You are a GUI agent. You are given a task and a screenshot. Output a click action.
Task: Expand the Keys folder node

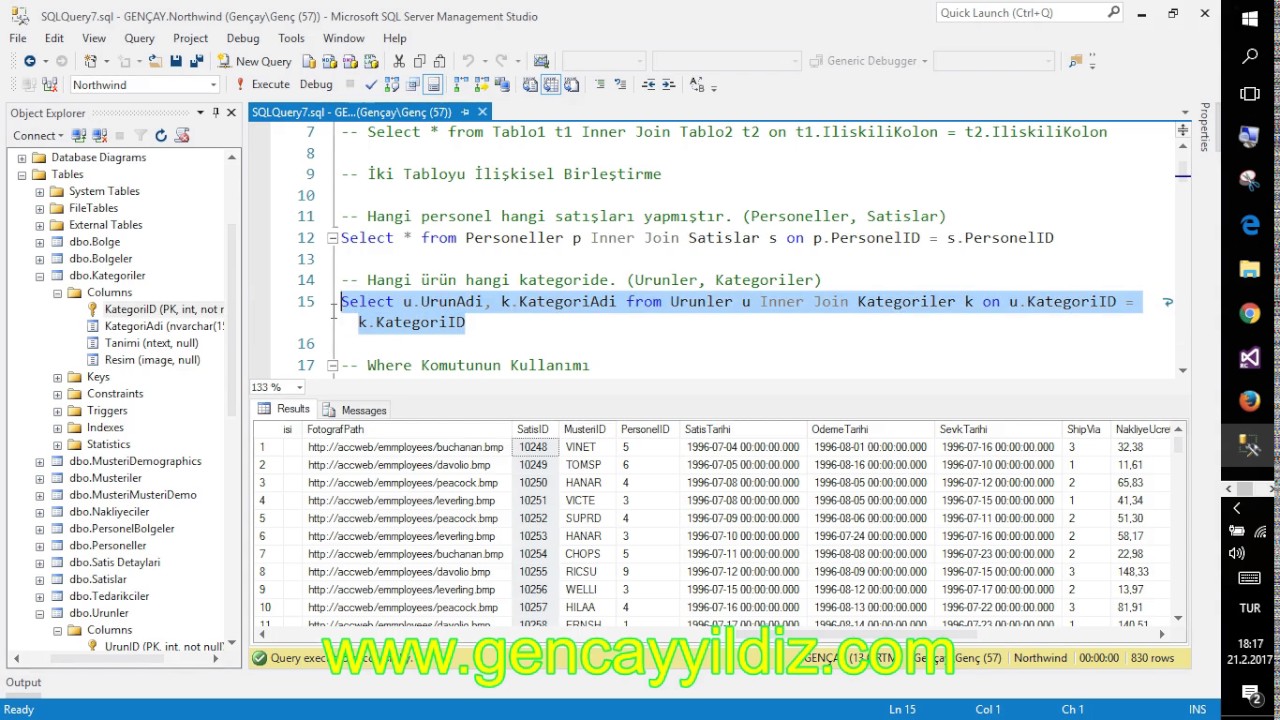pyautogui.click(x=58, y=377)
